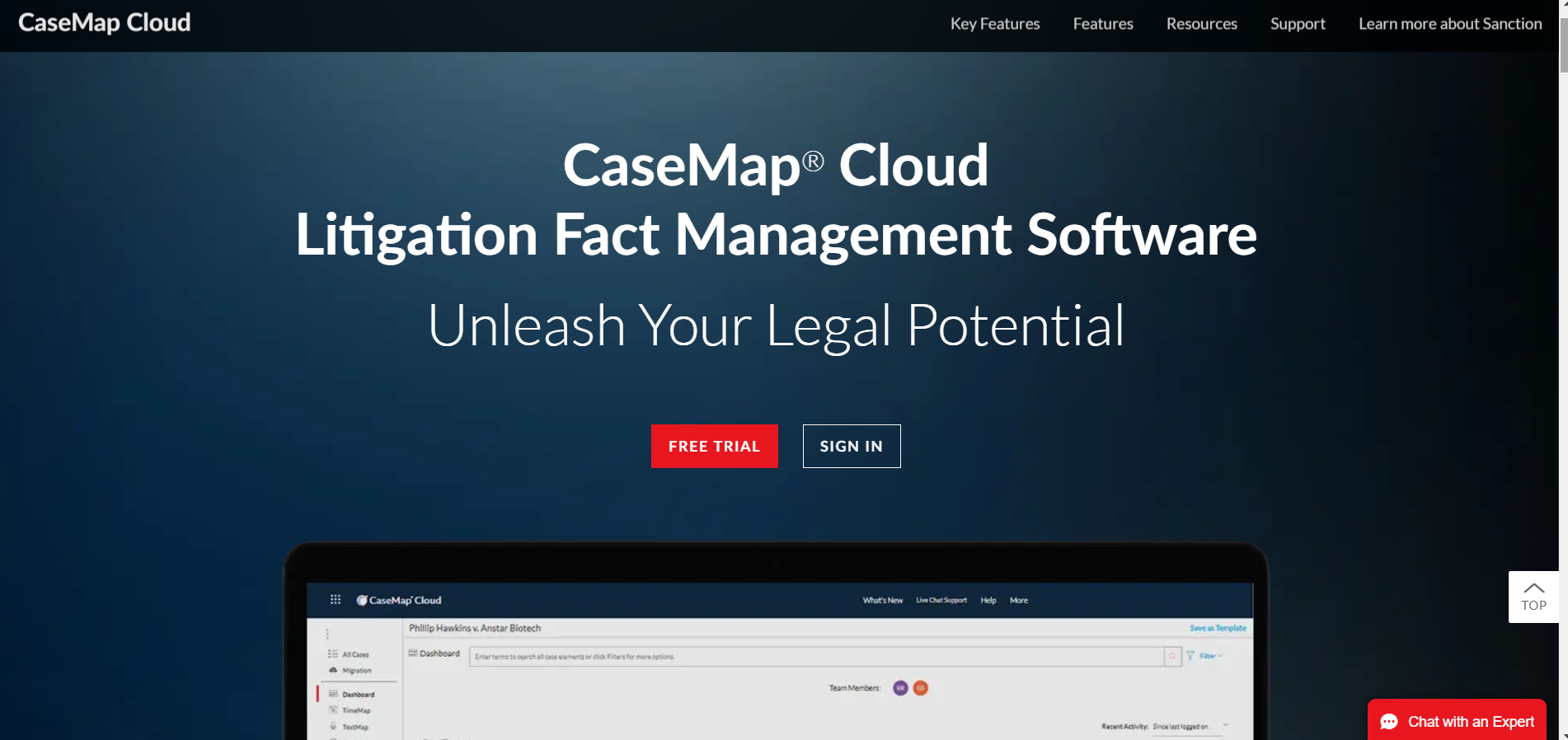Click the CaseMap Cloud site logo
1568x740 pixels.
105,23
